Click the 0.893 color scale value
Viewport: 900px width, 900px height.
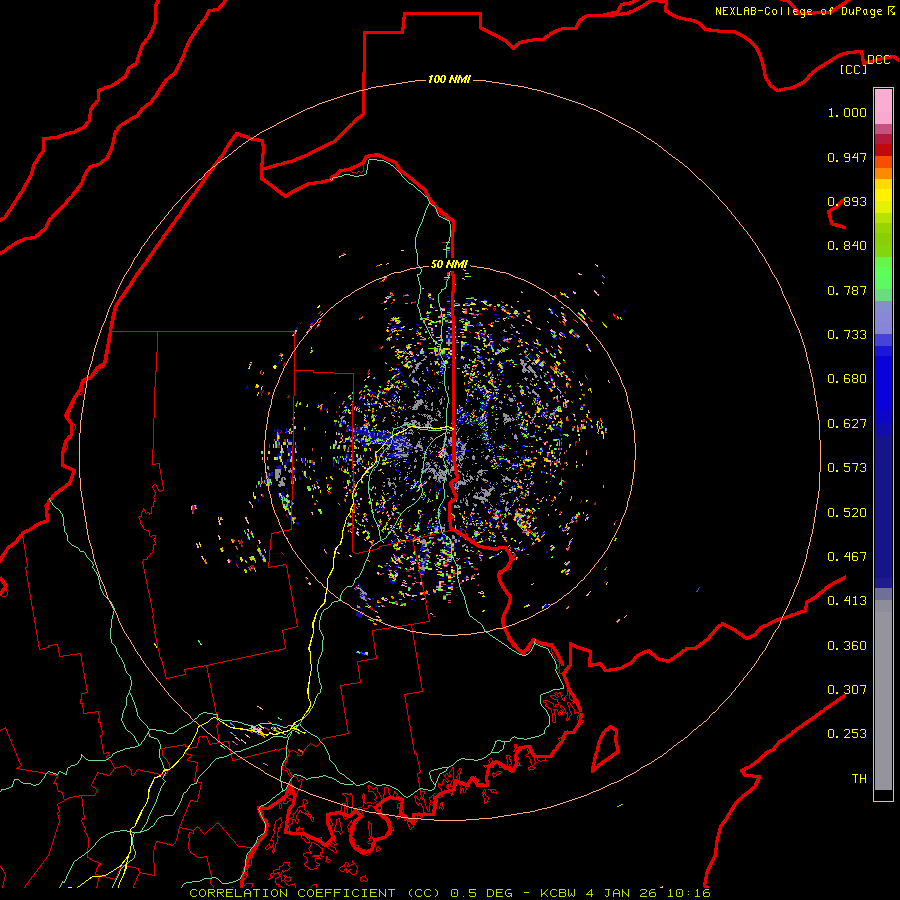click(x=847, y=201)
